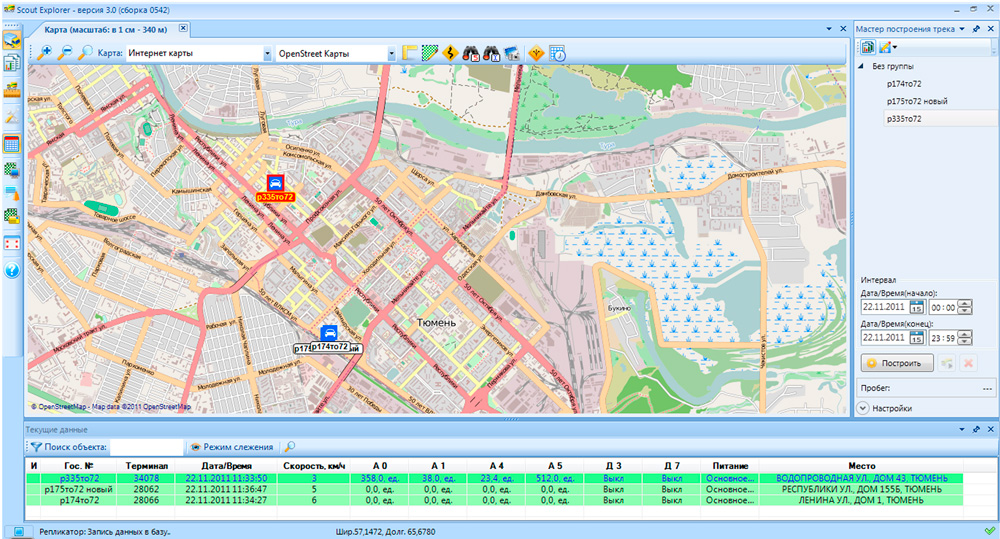Sort by the Терминал column header

point(147,466)
